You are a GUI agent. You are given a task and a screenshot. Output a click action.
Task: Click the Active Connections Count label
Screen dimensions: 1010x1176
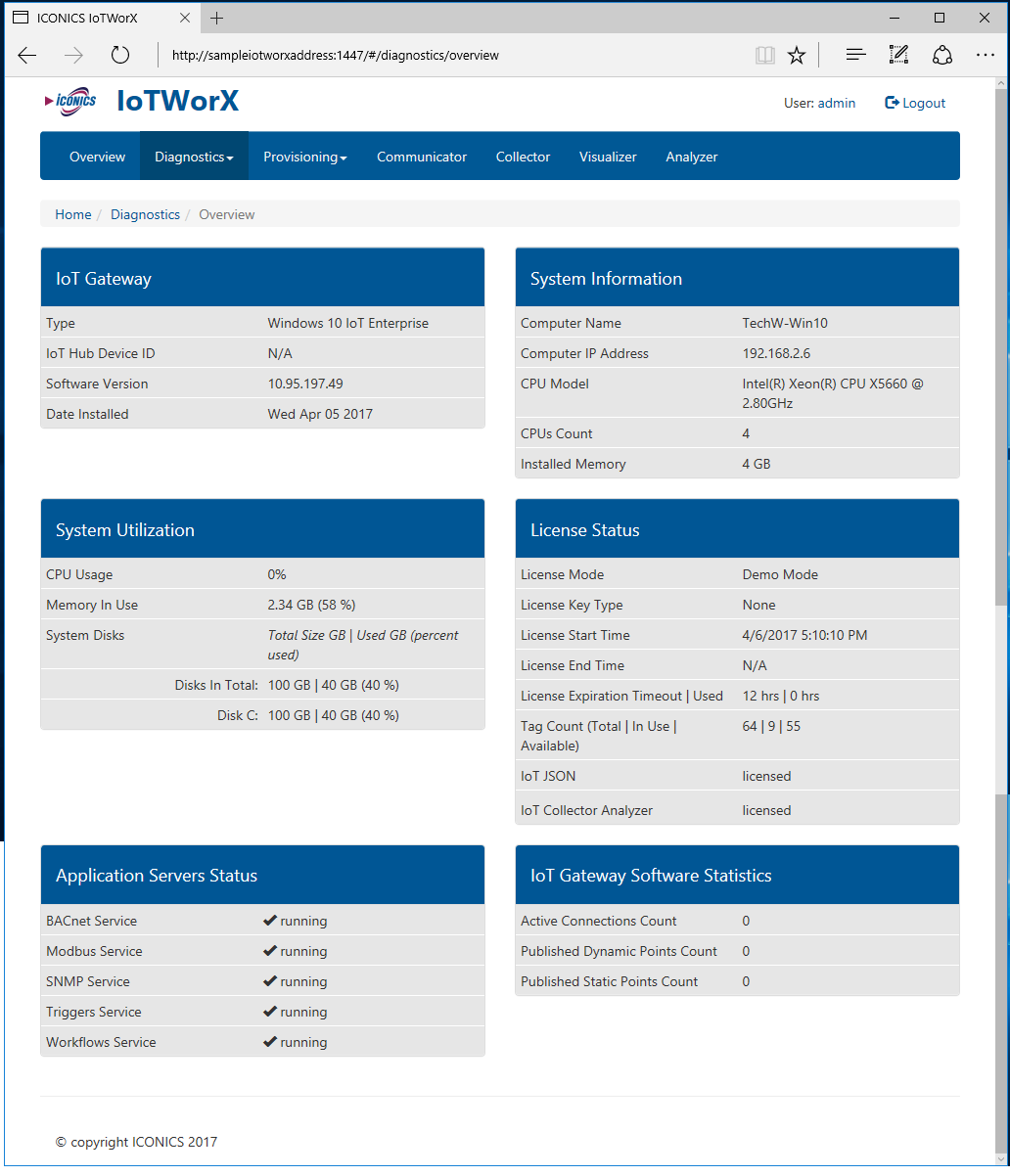tap(599, 921)
